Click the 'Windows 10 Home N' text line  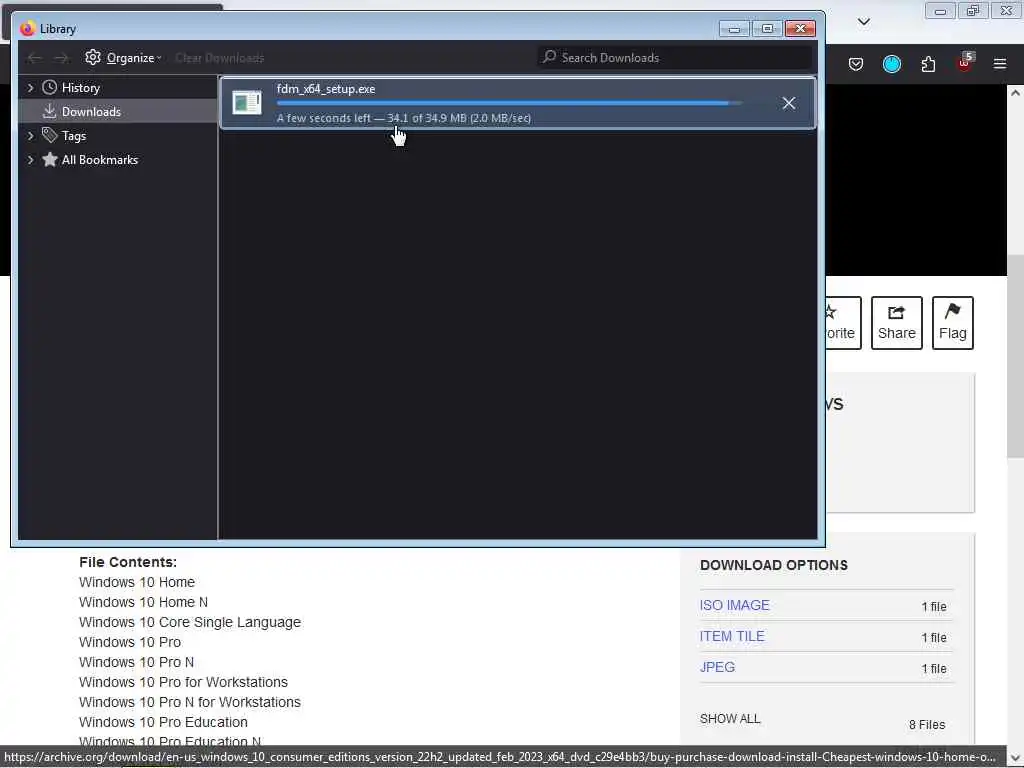(143, 602)
